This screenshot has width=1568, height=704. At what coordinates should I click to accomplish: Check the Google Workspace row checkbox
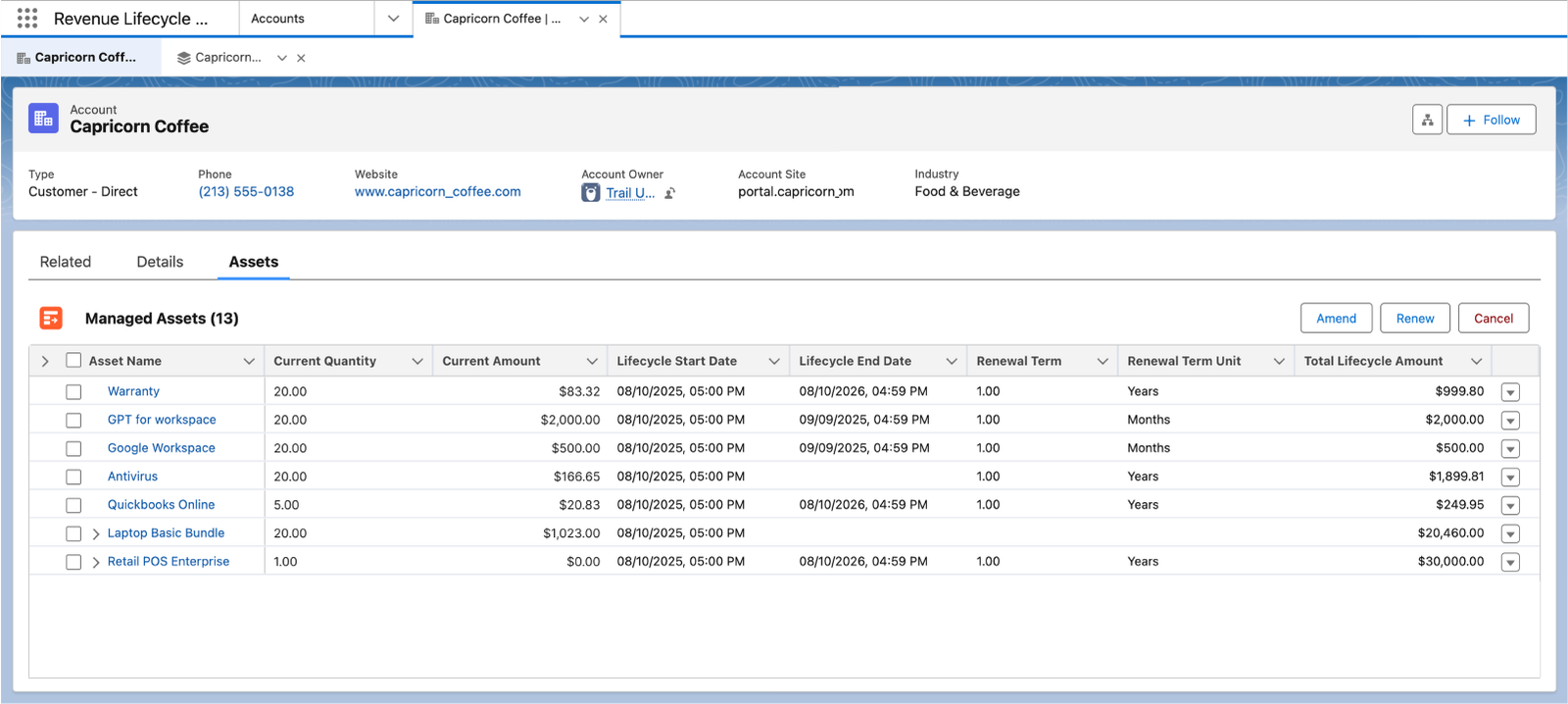[x=73, y=449]
